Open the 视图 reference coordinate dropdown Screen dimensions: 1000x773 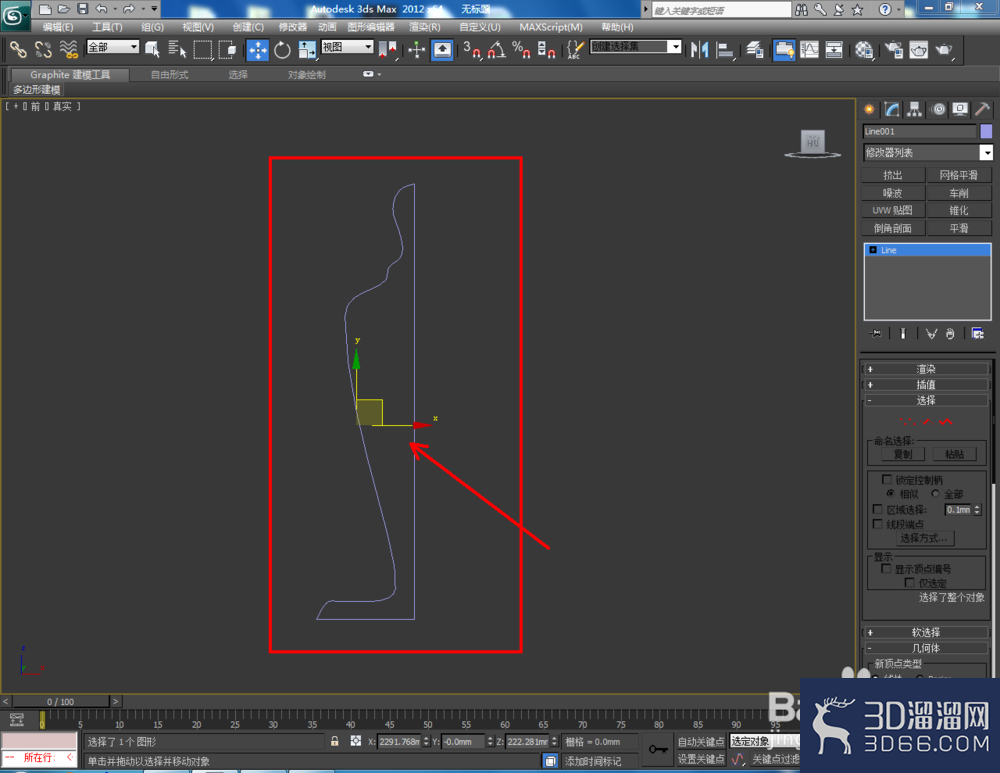click(x=347, y=47)
